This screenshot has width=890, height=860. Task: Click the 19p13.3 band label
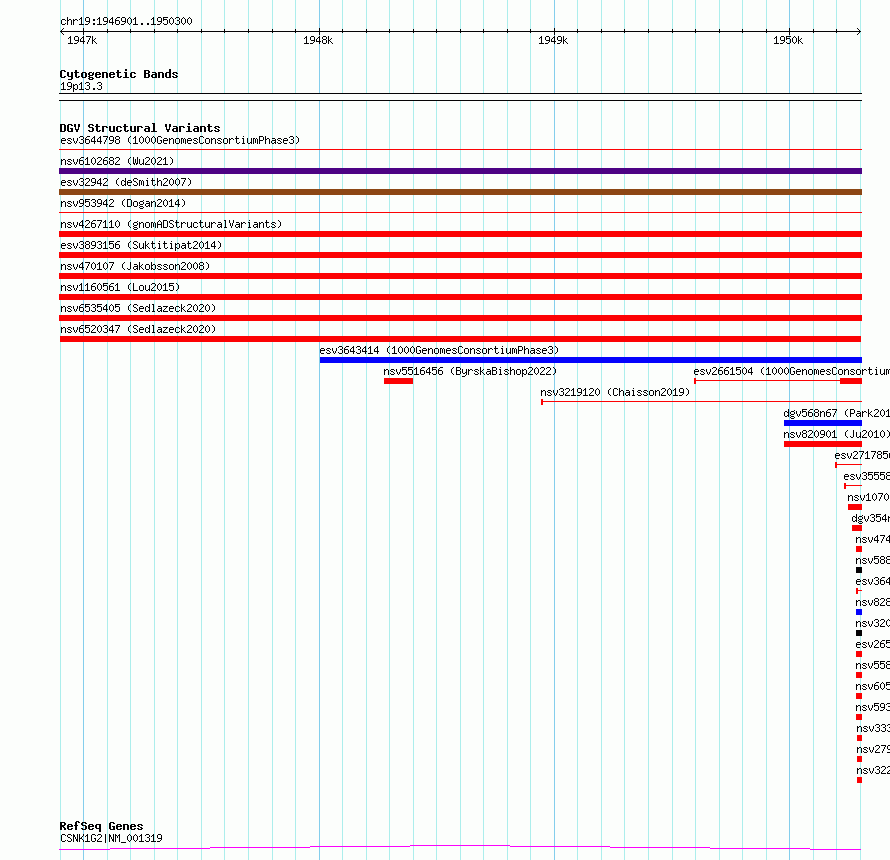(x=81, y=86)
